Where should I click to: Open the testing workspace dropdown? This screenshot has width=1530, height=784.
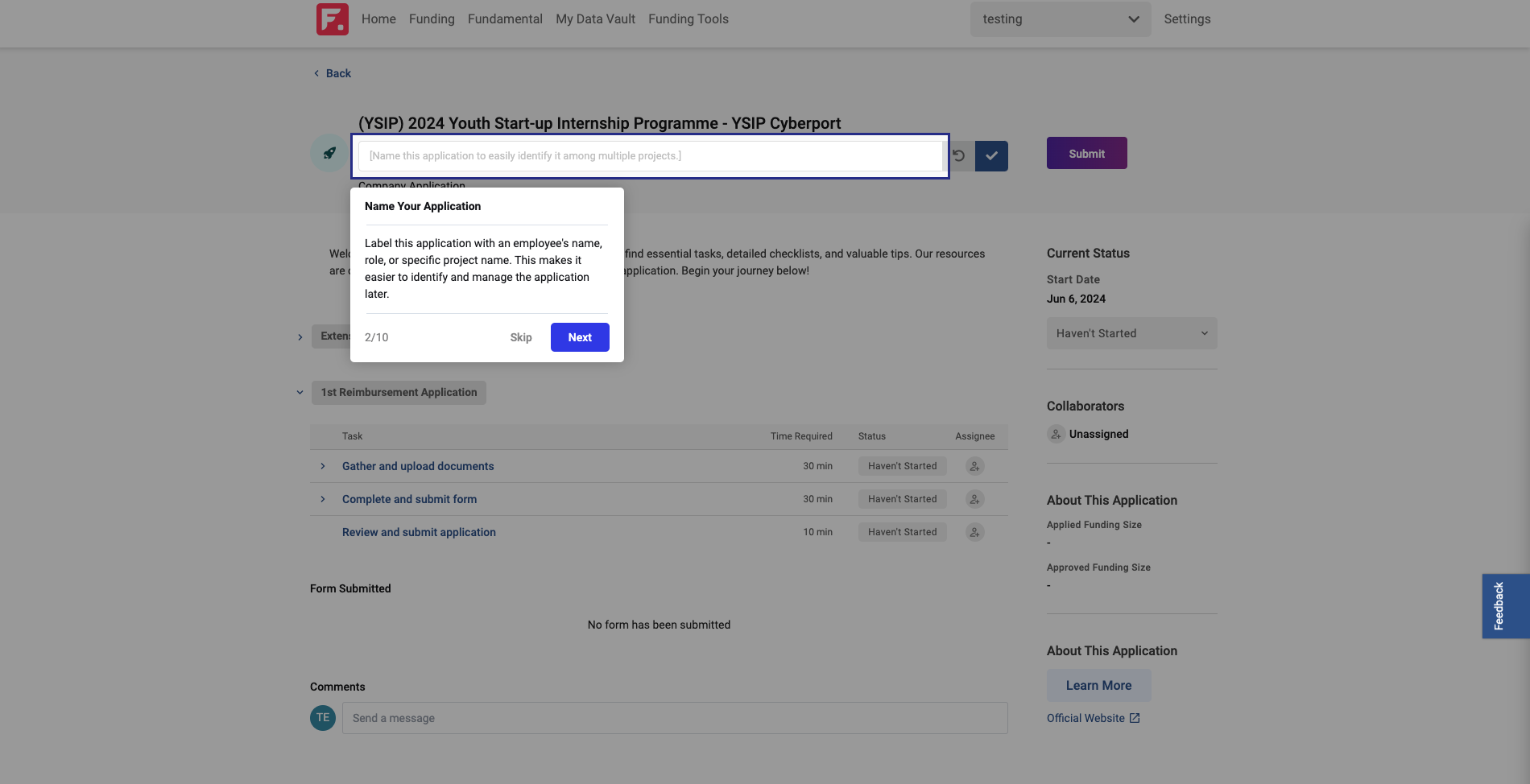pos(1061,19)
